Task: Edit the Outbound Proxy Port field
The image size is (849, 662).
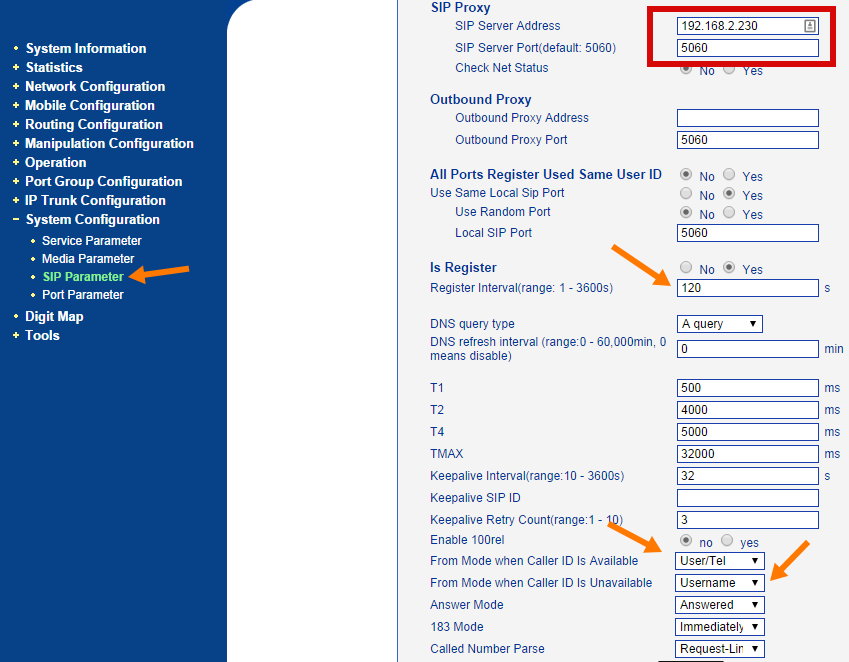Action: (747, 140)
